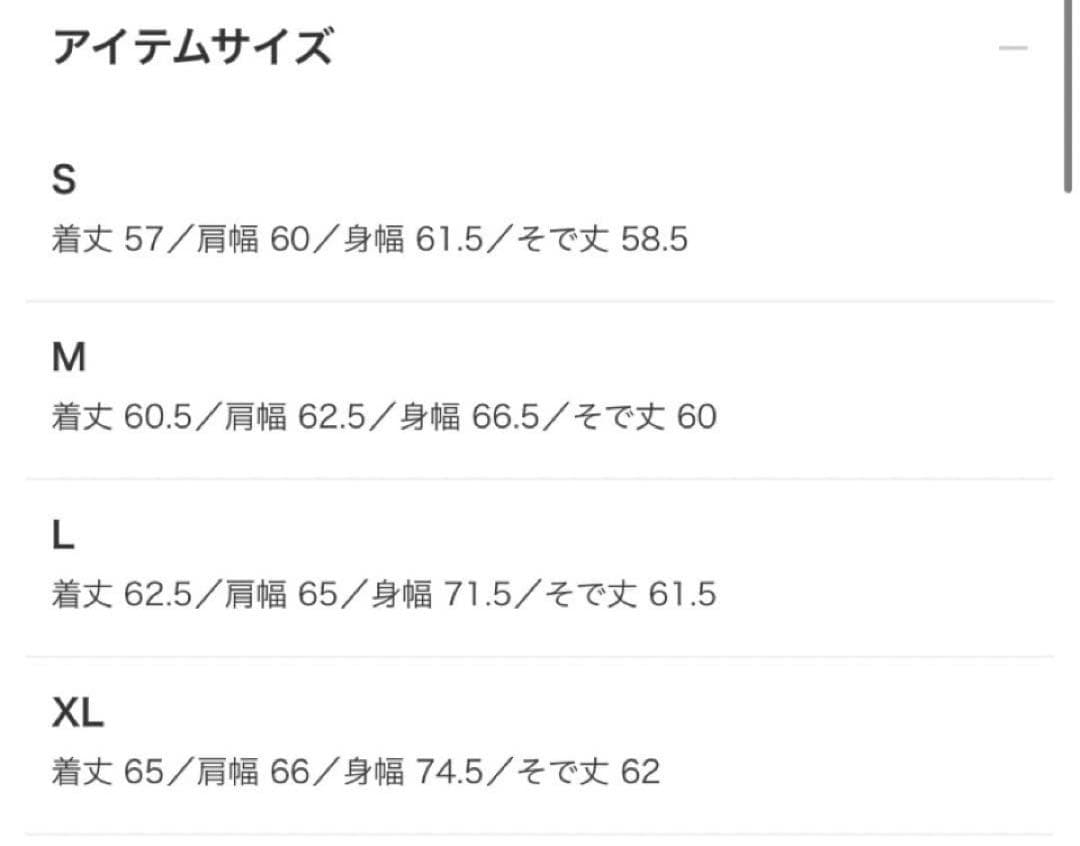Select the XL size label
The height and width of the screenshot is (846, 1080).
click(x=78, y=714)
